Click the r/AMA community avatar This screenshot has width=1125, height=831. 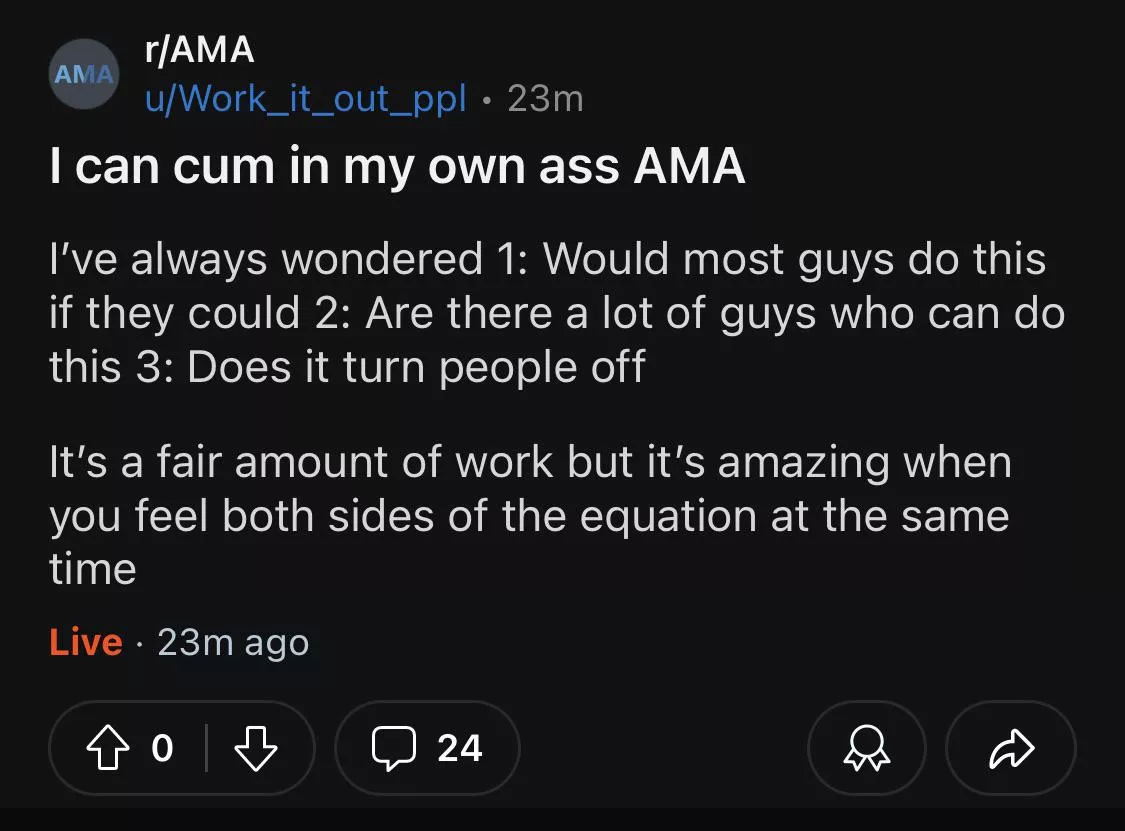point(83,74)
